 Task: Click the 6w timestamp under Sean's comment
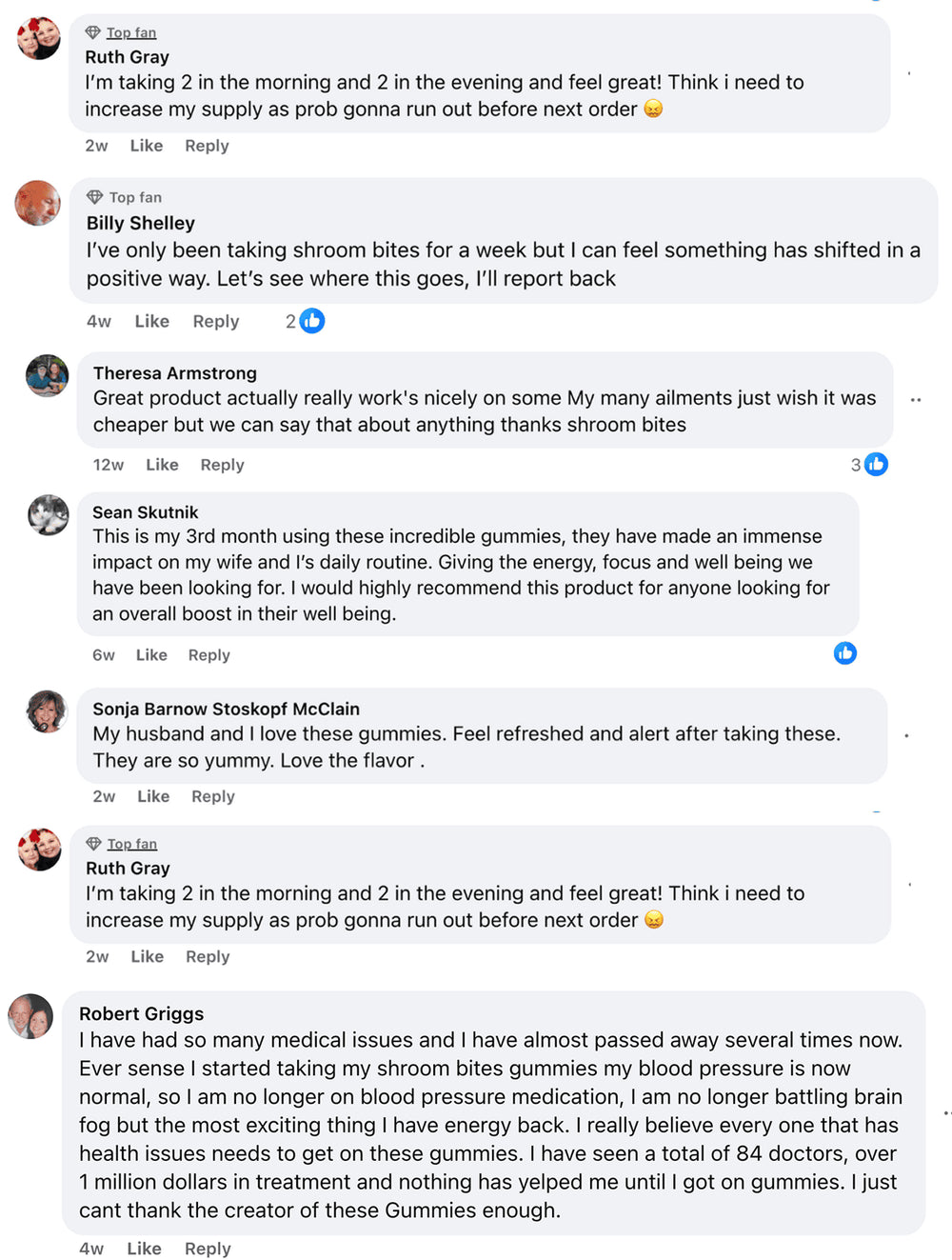103,655
